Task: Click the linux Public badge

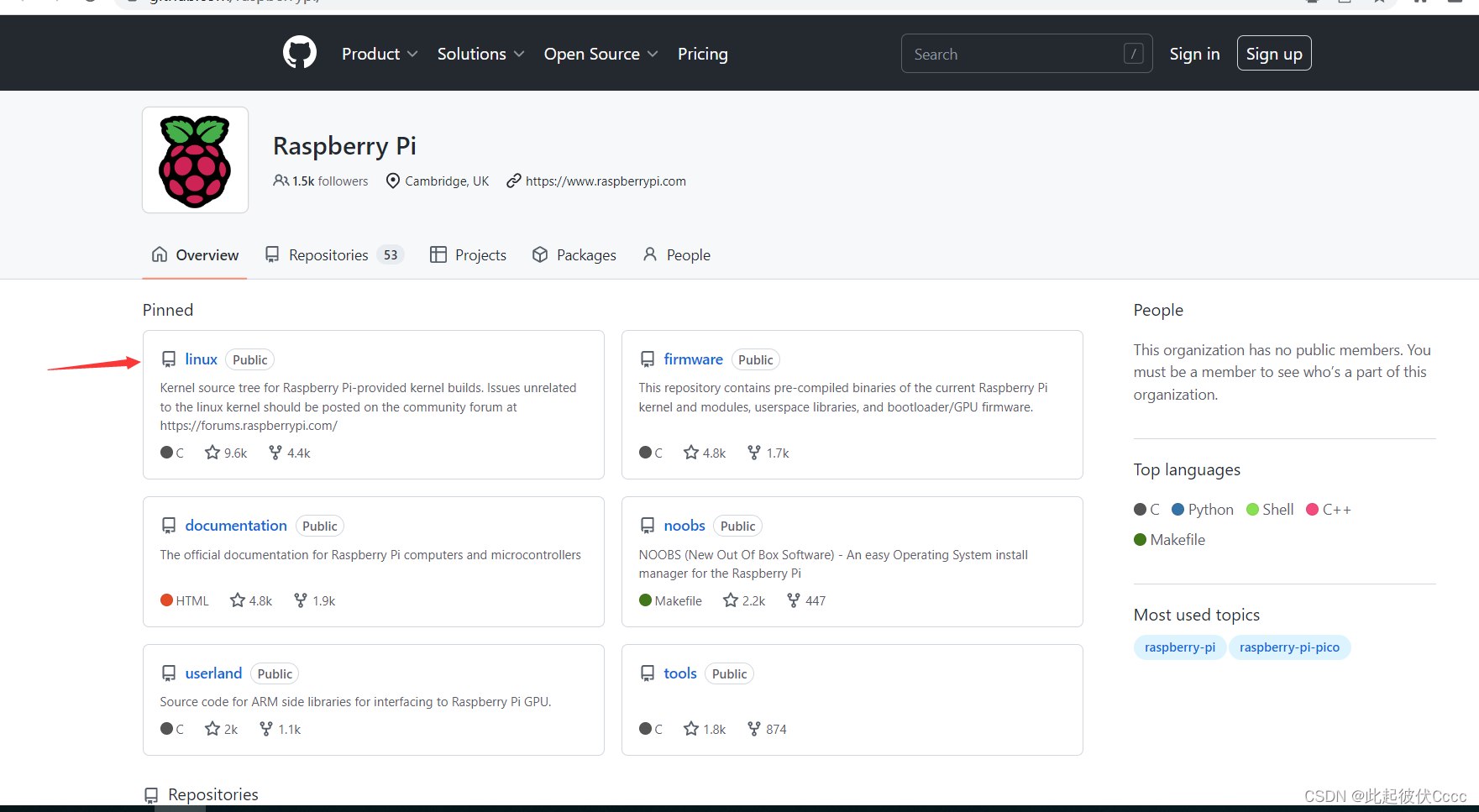Action: (x=250, y=359)
